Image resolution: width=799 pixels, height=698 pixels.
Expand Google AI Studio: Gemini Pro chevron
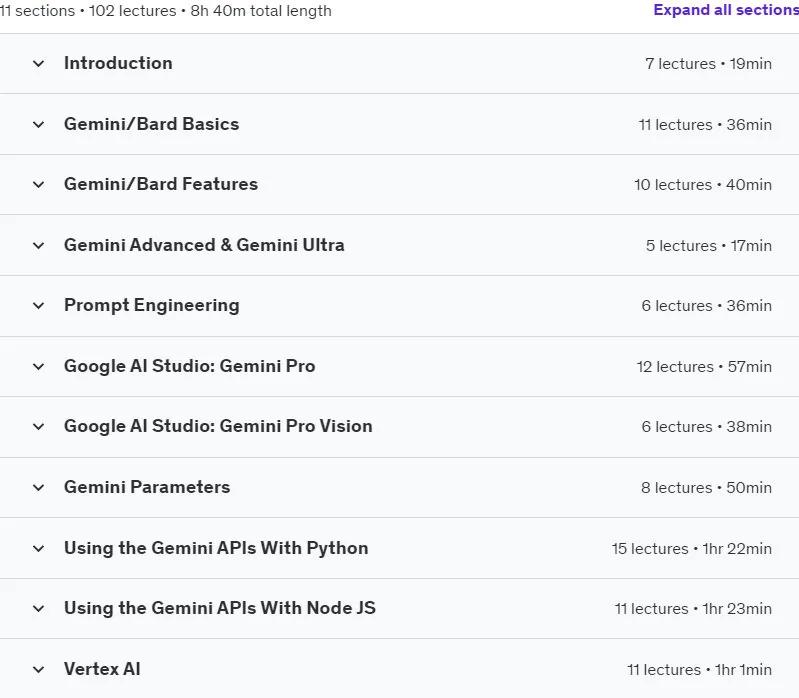[38, 366]
